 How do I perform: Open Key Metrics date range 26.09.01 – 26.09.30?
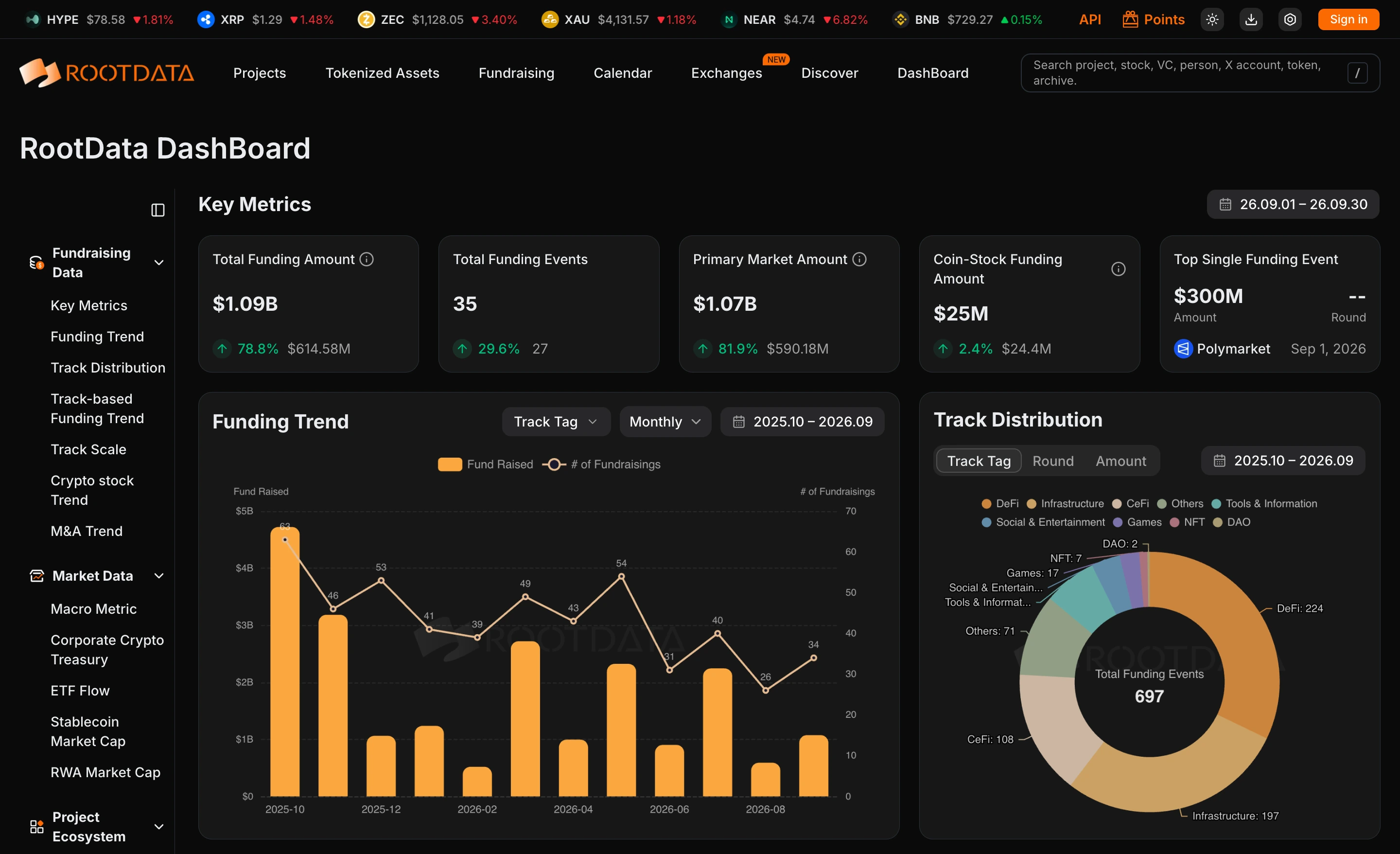[x=1293, y=204]
